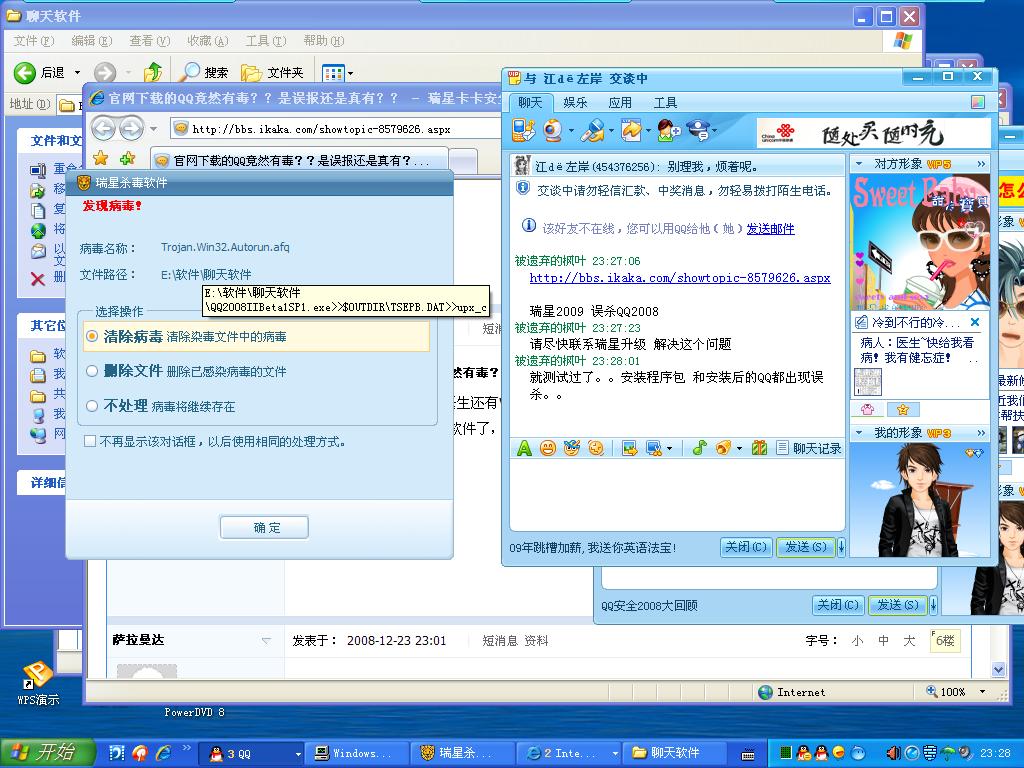The width and height of the screenshot is (1024, 768).
Task: Click the webcam video chat icon
Action: [553, 130]
